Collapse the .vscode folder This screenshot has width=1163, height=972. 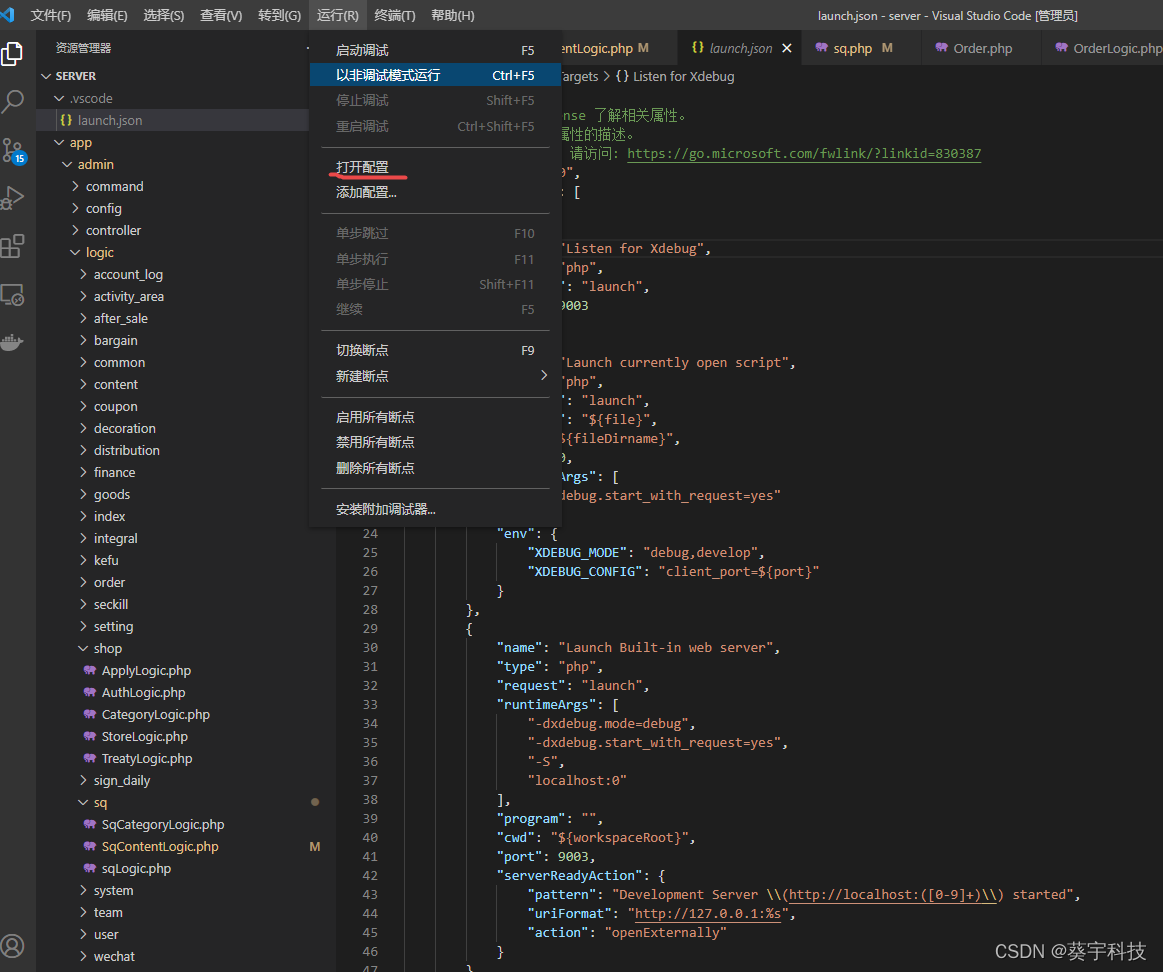click(59, 98)
